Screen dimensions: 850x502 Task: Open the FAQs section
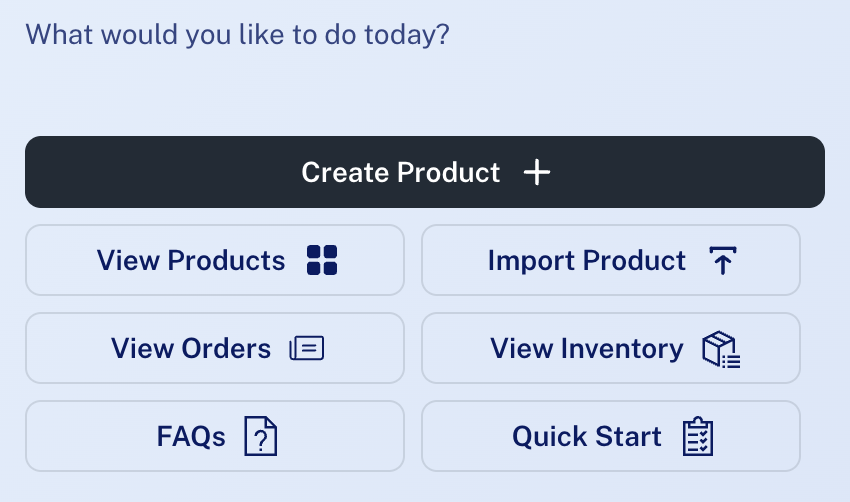pos(215,436)
